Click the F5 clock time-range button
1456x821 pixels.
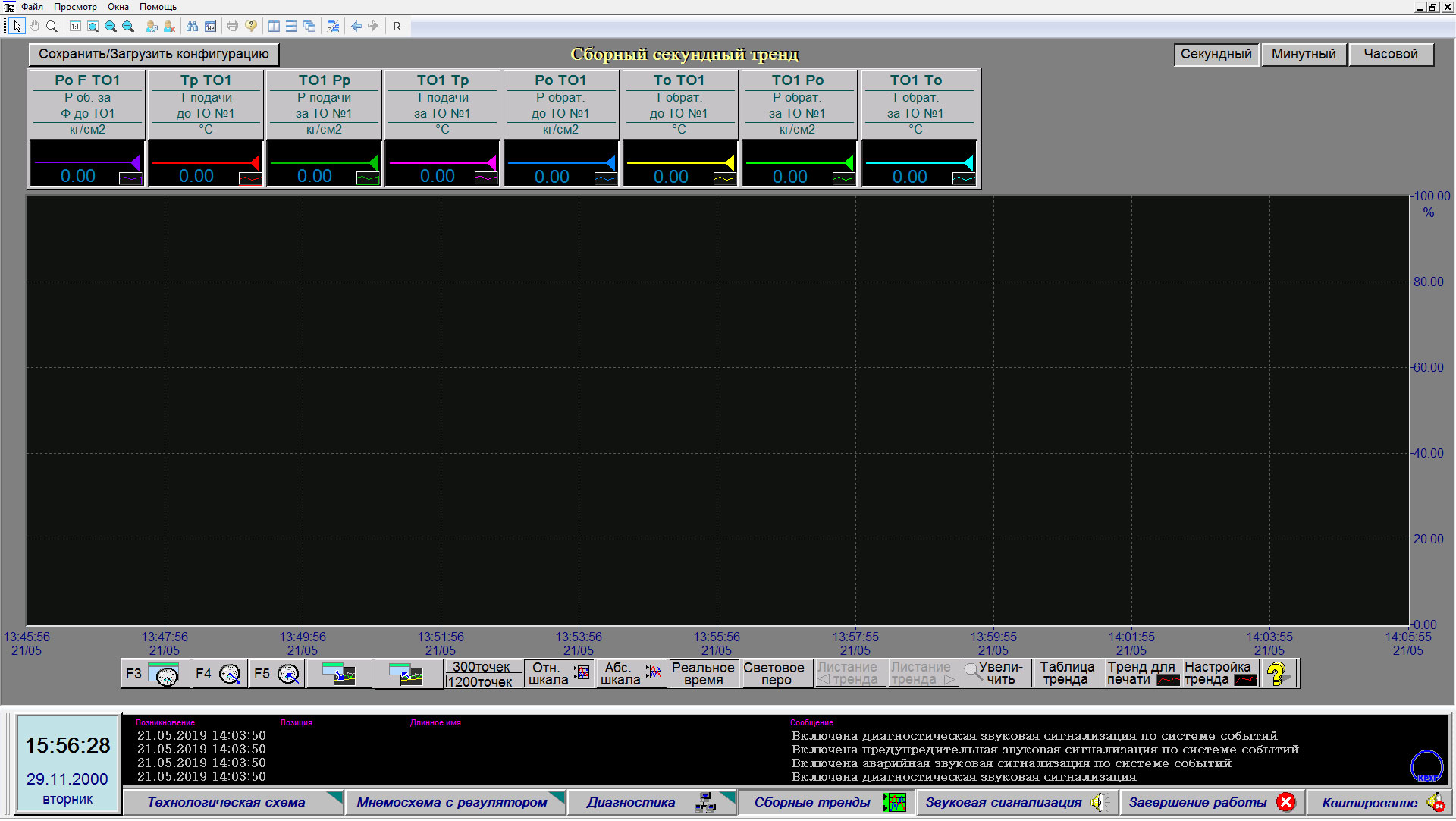click(277, 674)
